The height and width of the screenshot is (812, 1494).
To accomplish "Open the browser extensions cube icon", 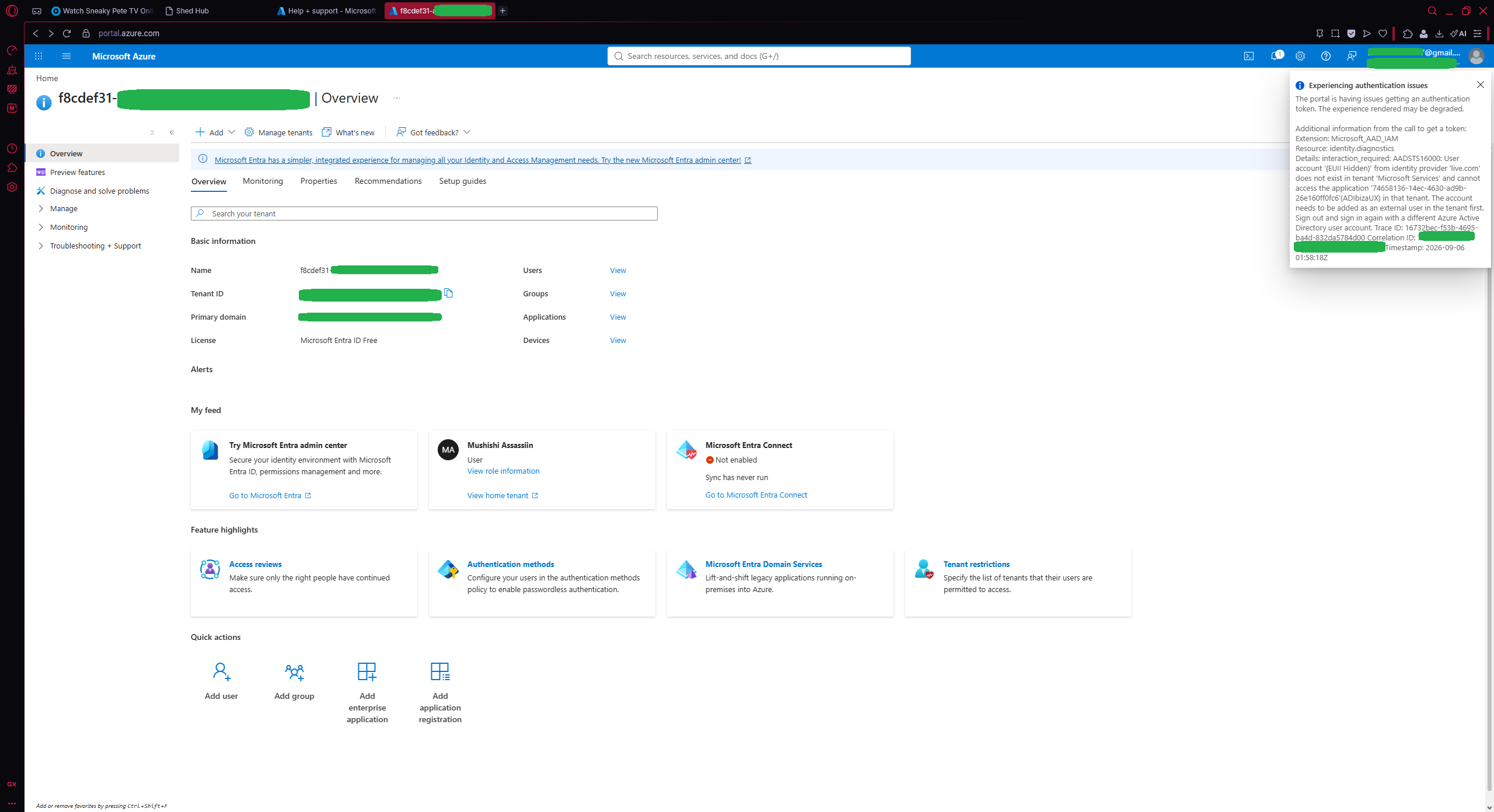I will 1408,33.
